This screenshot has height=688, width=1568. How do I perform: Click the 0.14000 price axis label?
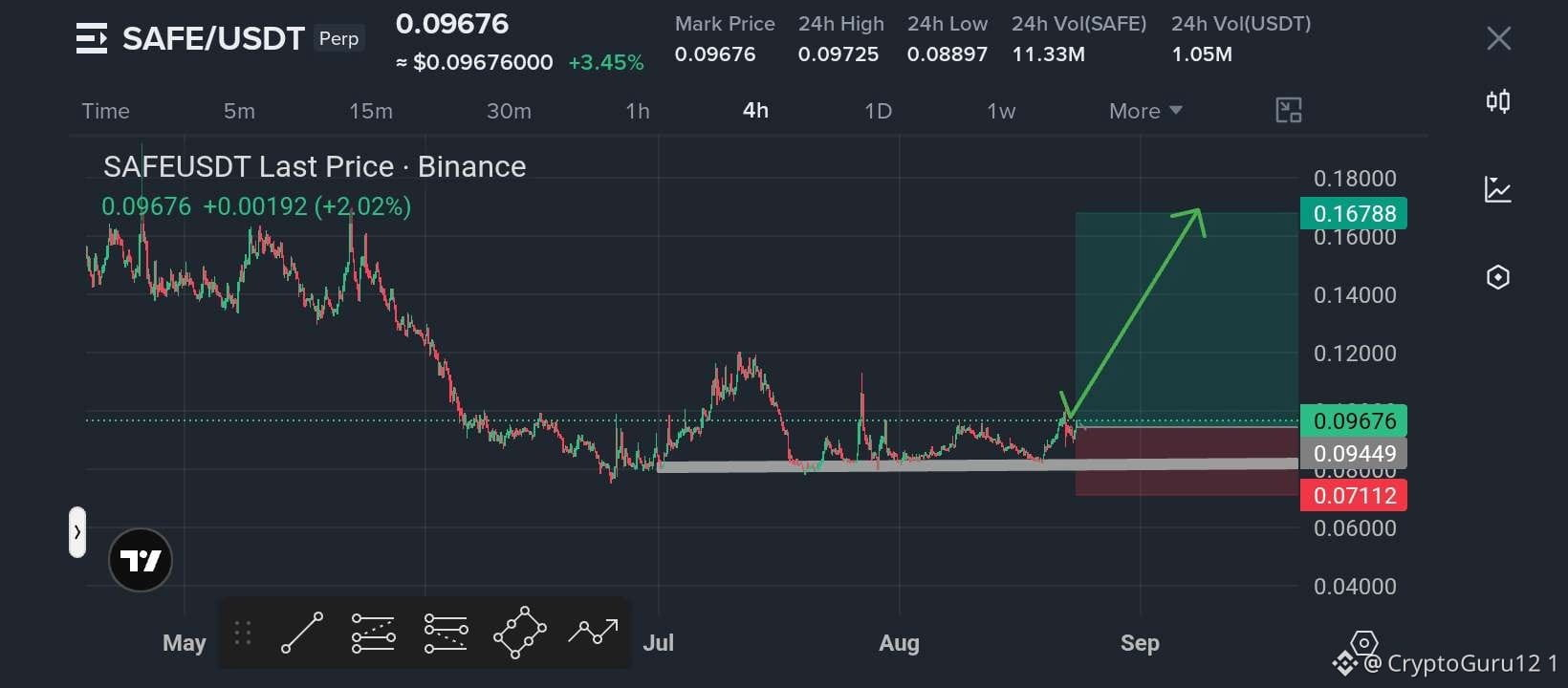1355,295
